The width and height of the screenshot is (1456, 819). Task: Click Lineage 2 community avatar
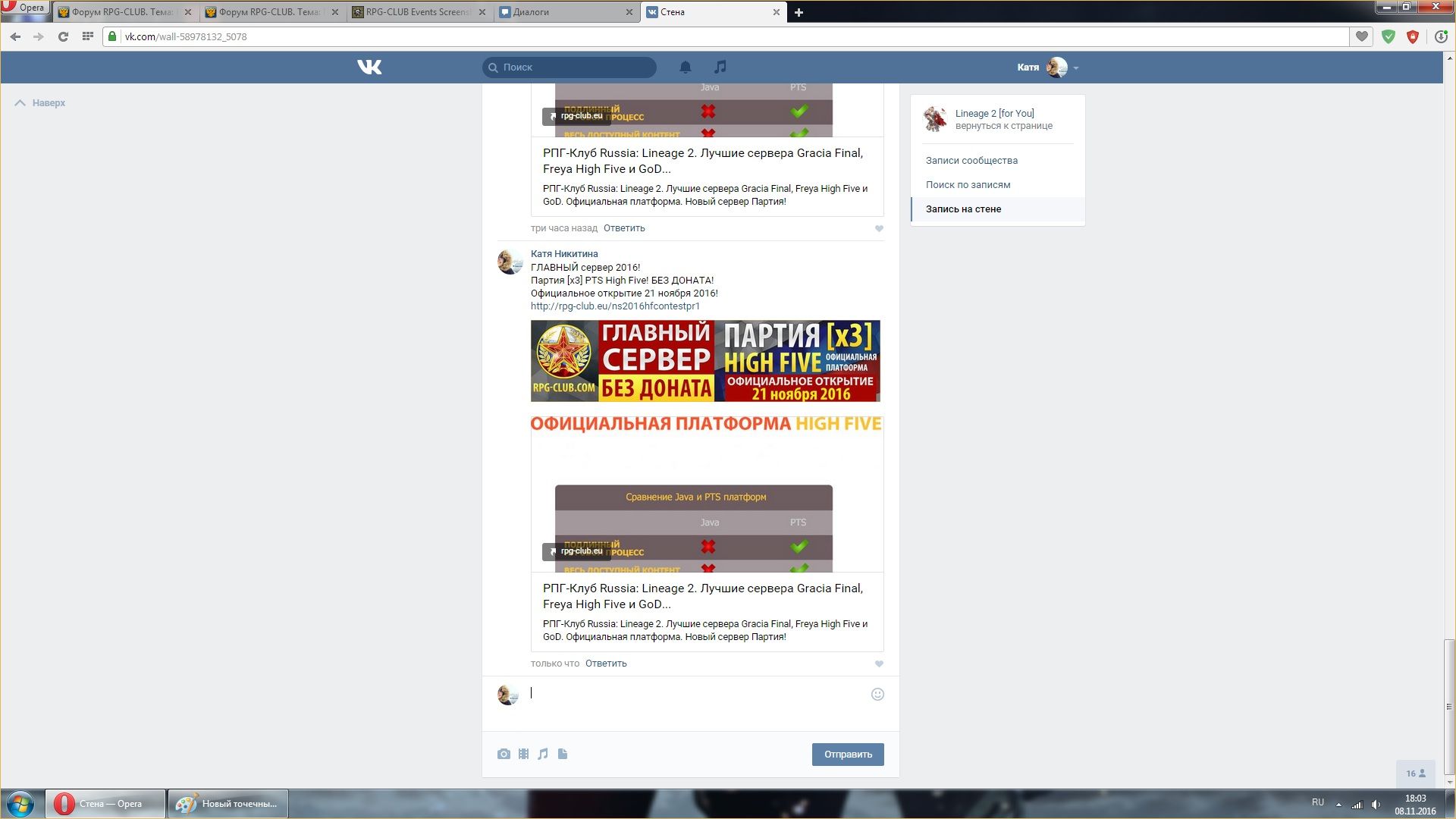[935, 119]
